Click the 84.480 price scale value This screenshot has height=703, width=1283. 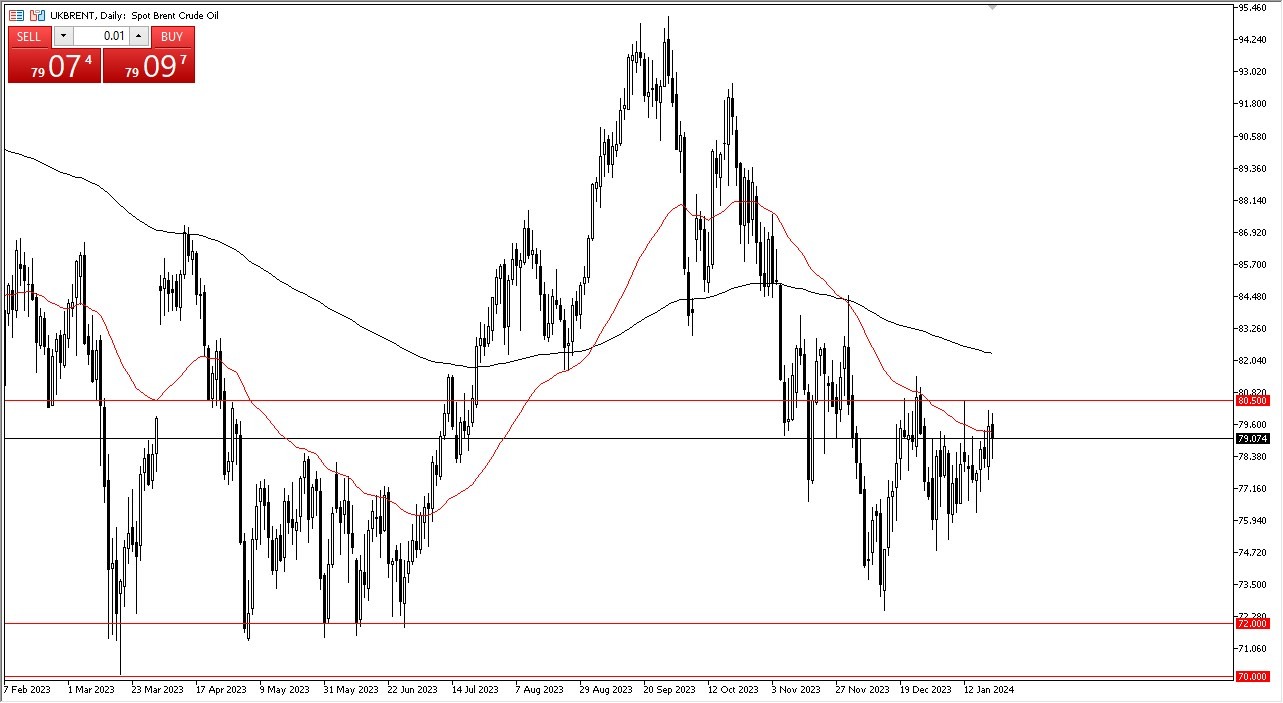coord(1254,296)
